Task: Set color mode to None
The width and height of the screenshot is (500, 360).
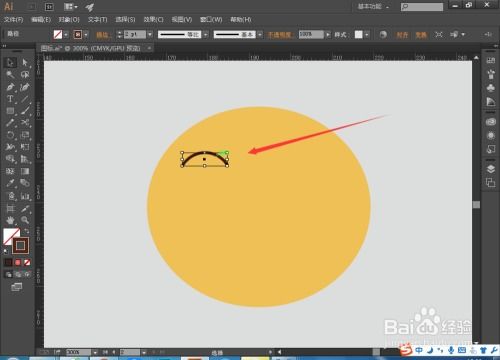Action: click(x=27, y=262)
